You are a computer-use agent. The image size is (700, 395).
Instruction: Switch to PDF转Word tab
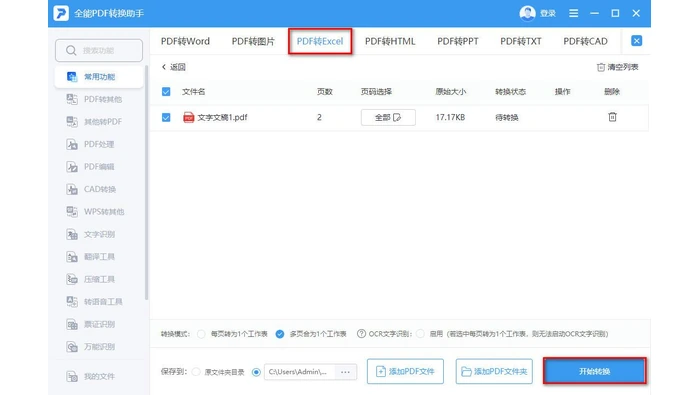(x=185, y=42)
